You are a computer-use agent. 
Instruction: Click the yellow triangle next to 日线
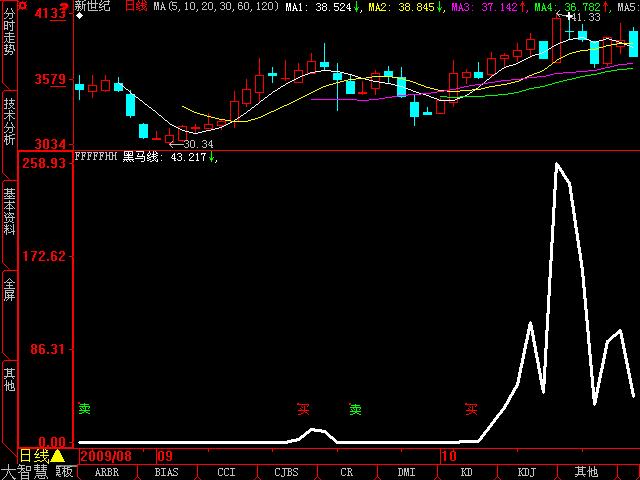point(58,456)
